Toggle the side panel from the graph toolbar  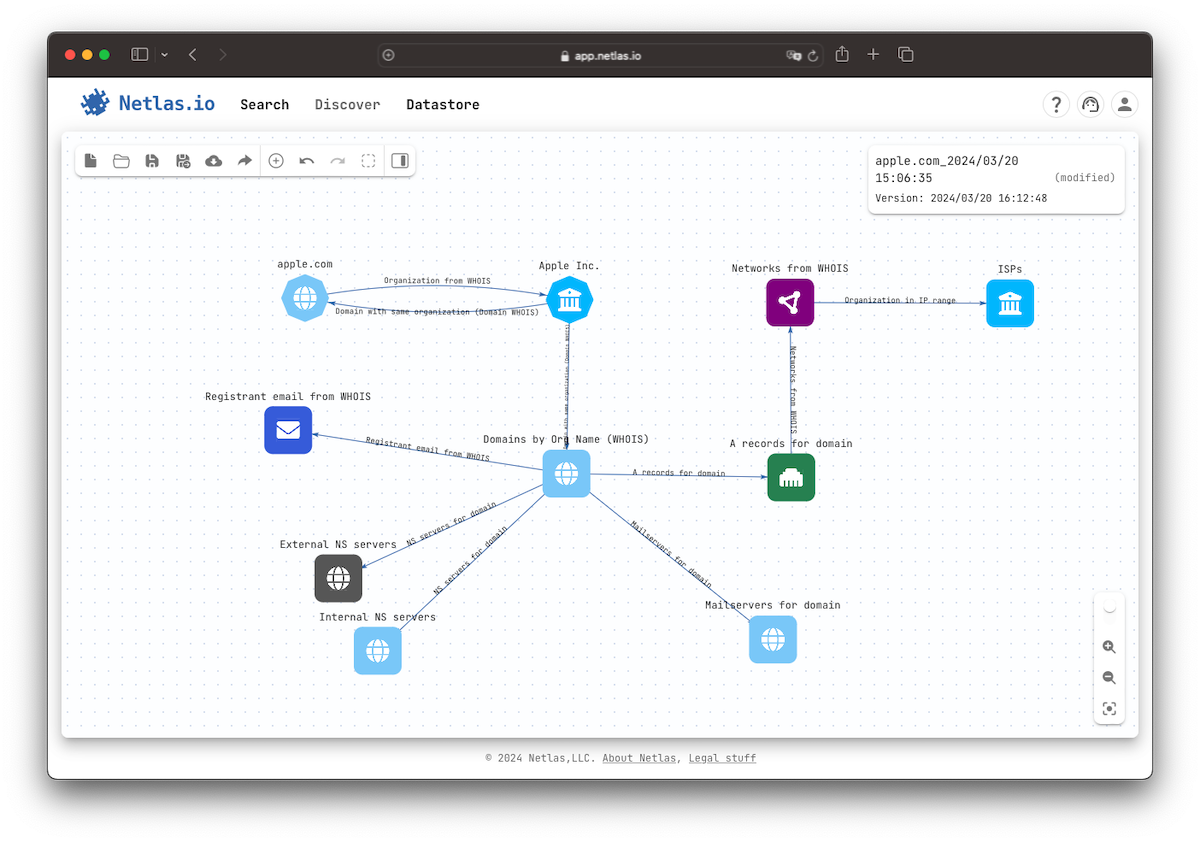point(400,161)
